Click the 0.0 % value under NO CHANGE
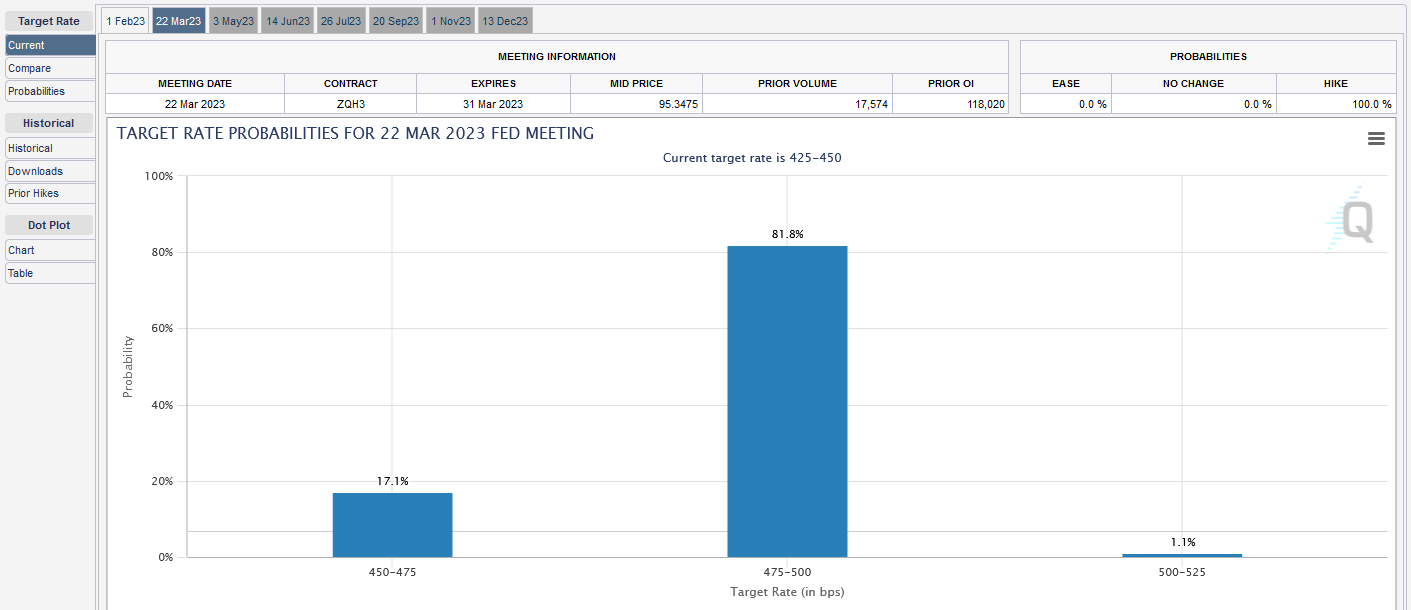Screen dimensions: 1411x610 [x=1258, y=104]
